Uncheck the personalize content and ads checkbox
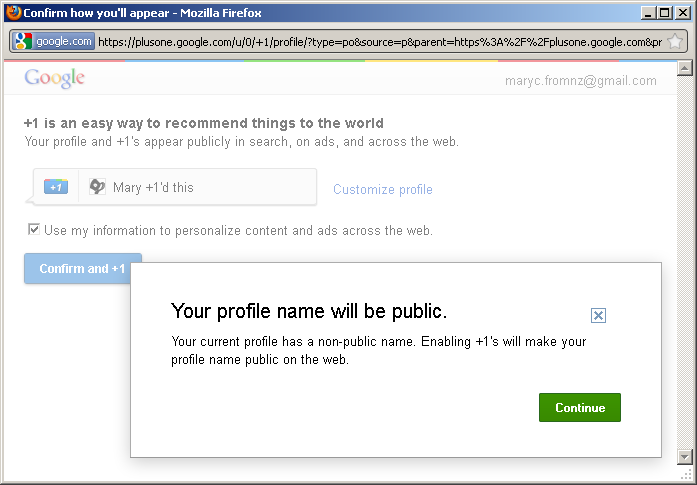 pos(34,229)
